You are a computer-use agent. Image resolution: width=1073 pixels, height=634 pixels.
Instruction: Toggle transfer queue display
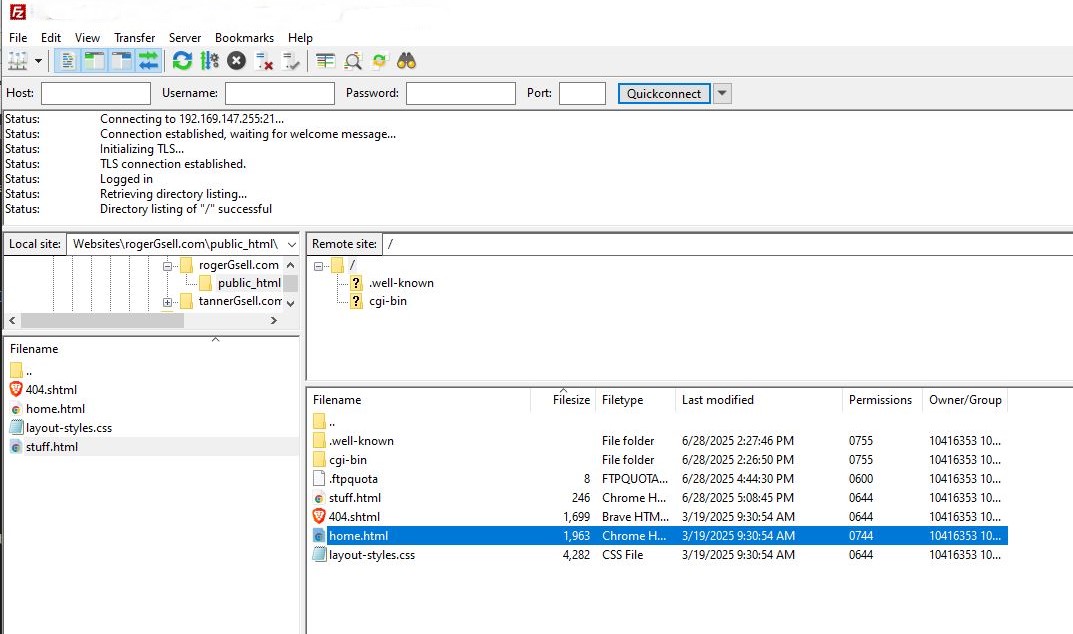pos(149,61)
